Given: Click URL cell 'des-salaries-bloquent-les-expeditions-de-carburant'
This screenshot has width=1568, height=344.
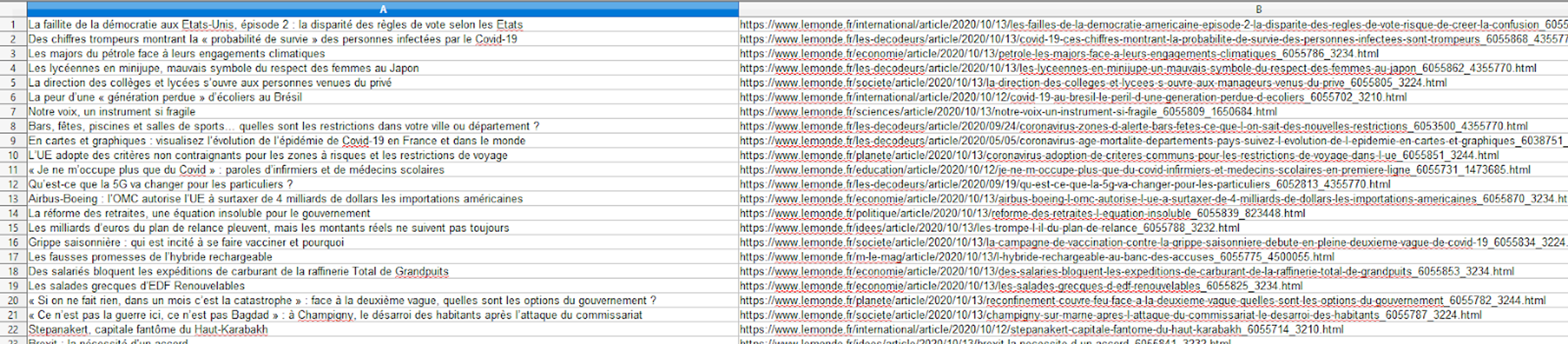Looking at the screenshot, I should click(1154, 271).
